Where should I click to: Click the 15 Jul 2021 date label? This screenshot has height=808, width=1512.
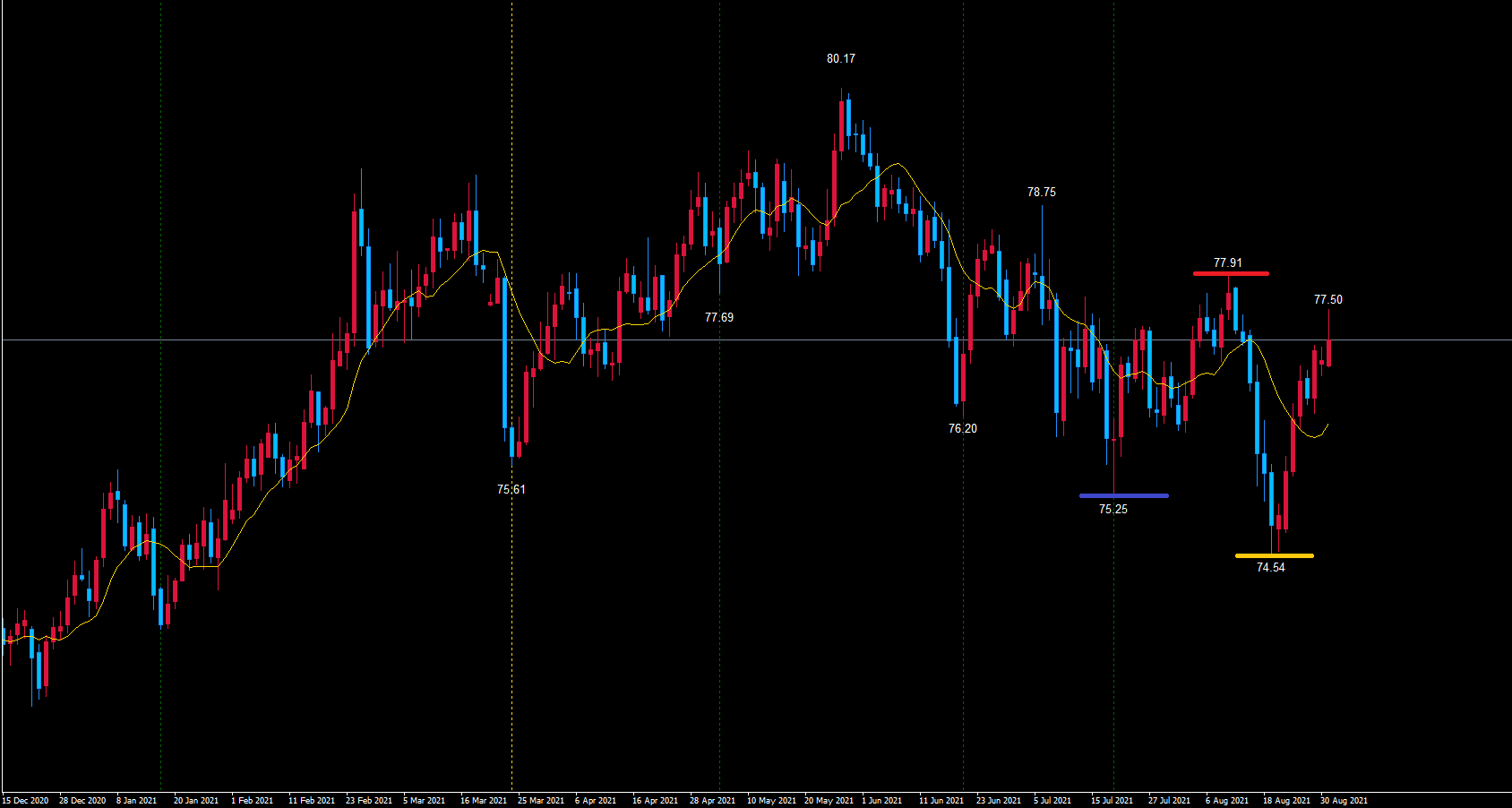pos(1111,801)
